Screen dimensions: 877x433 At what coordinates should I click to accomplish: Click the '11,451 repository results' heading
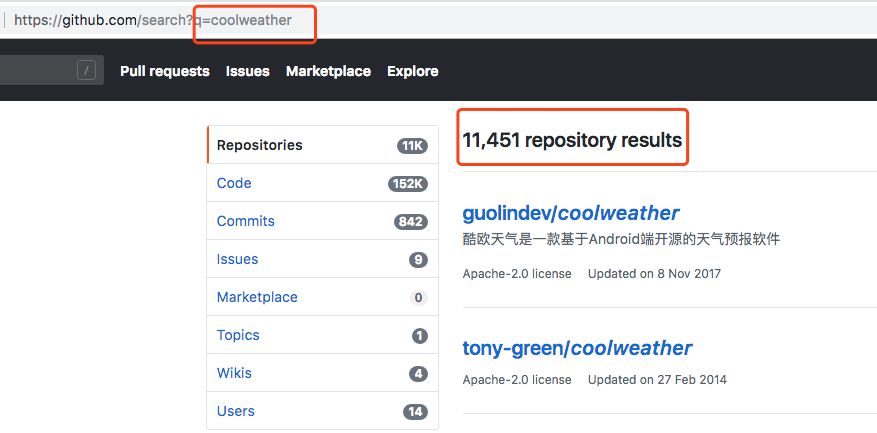point(572,140)
